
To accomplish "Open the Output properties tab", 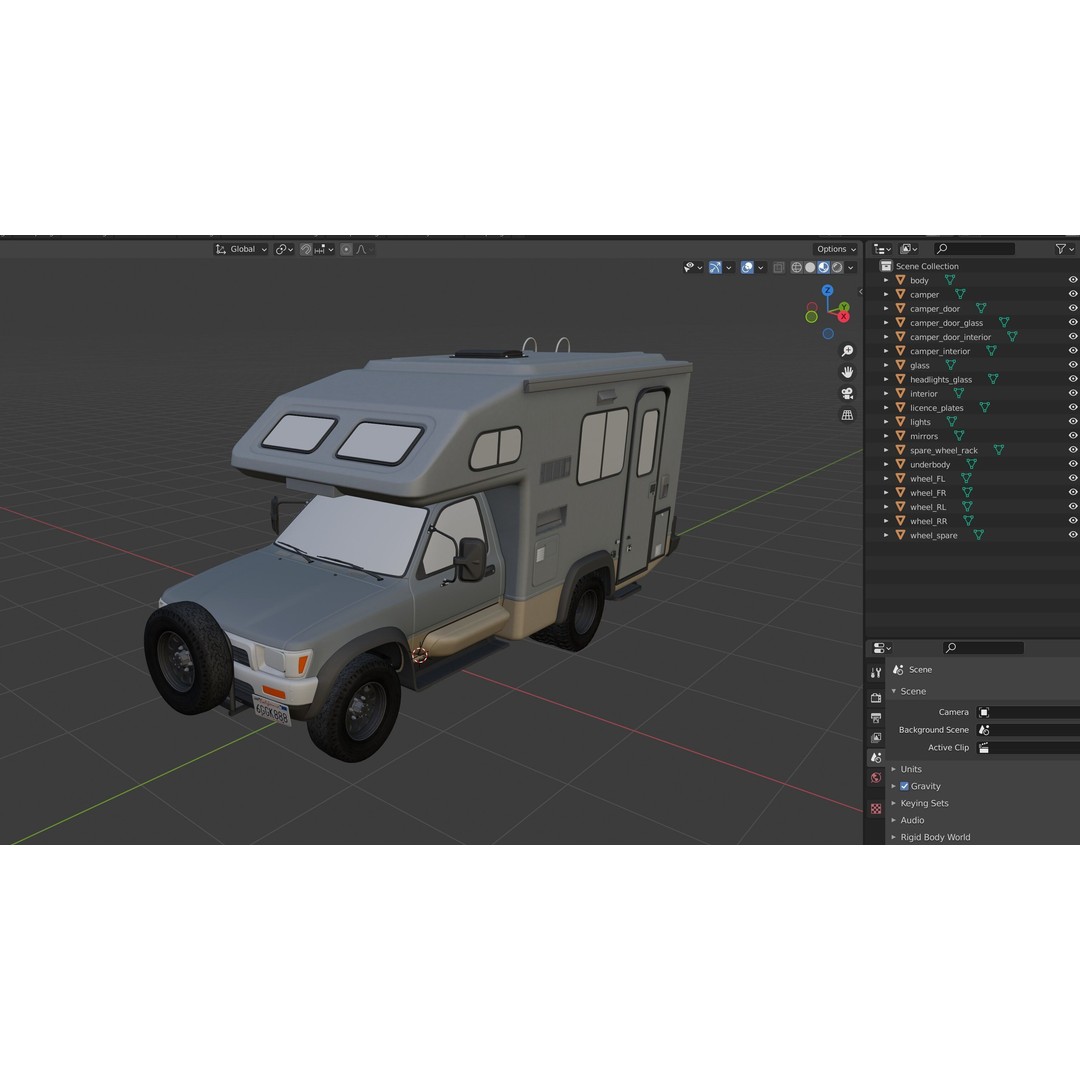I will 876,717.
